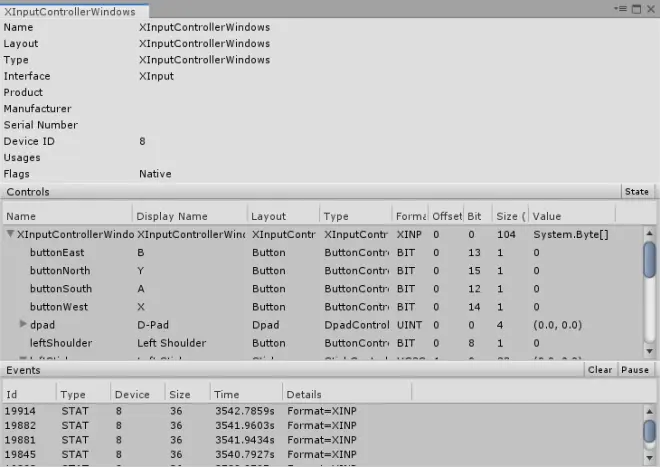Click the Events vertical scrollbar thumb
This screenshot has height=467, width=660.
[x=649, y=431]
